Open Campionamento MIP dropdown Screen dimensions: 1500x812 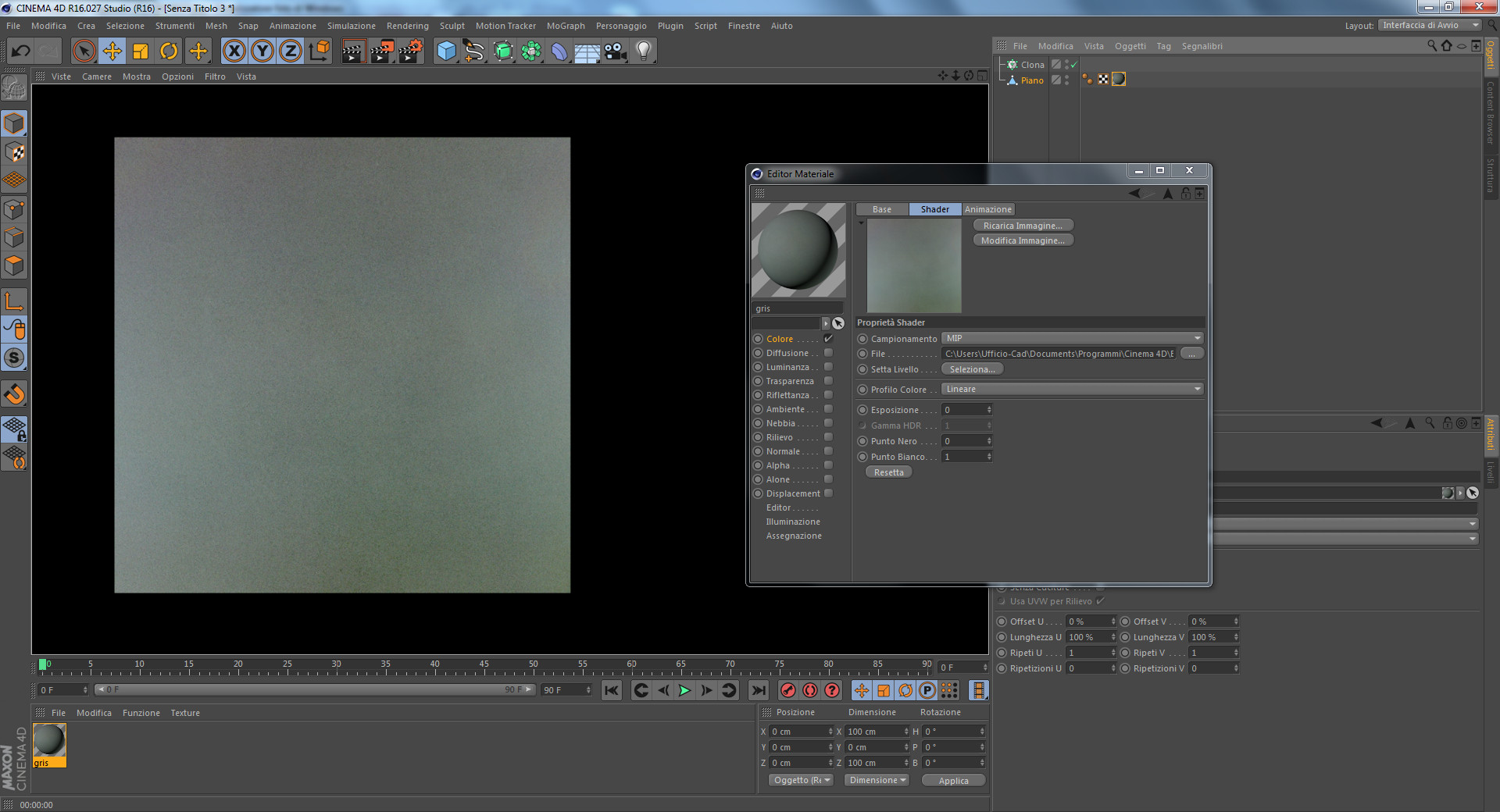(1073, 338)
